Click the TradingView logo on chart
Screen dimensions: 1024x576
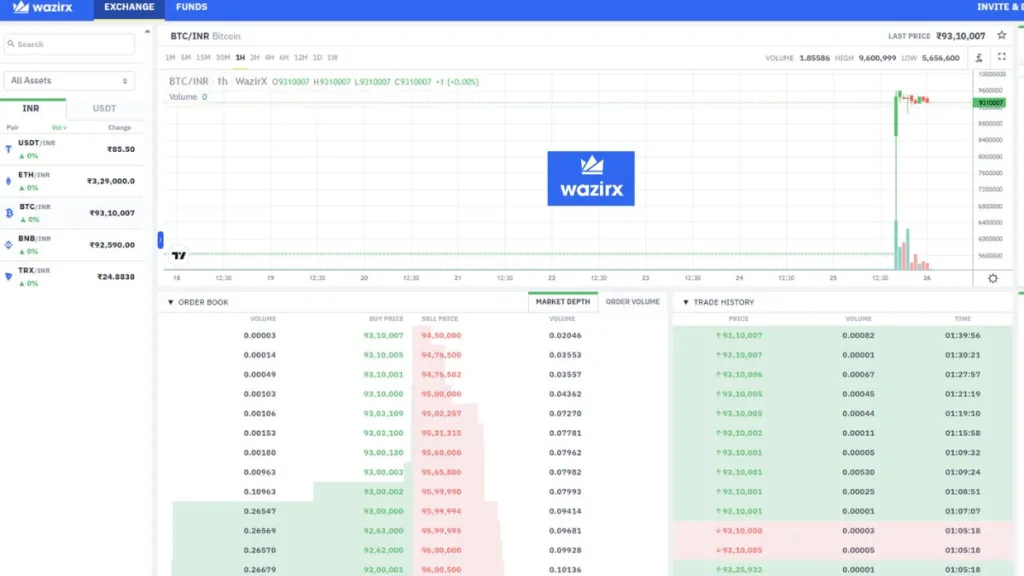179,256
